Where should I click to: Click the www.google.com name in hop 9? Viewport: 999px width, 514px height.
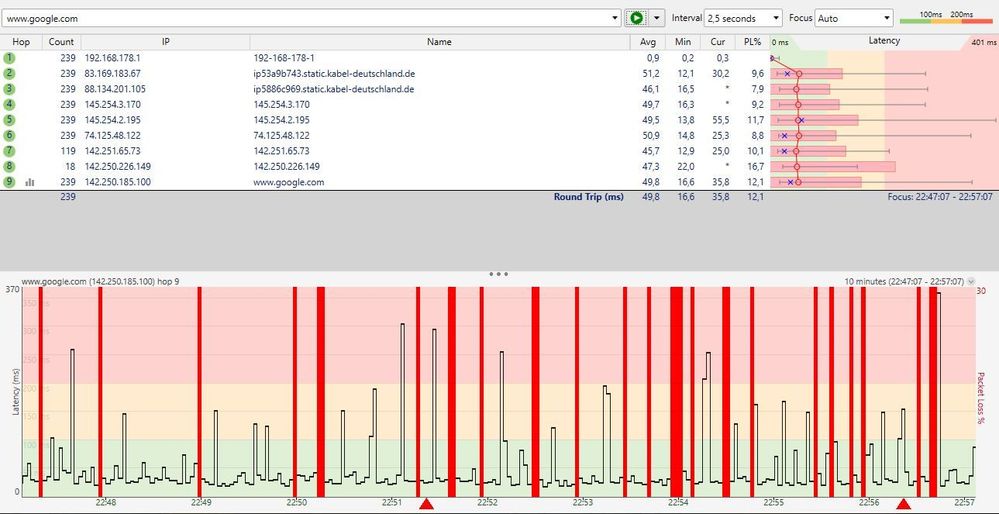click(x=289, y=182)
